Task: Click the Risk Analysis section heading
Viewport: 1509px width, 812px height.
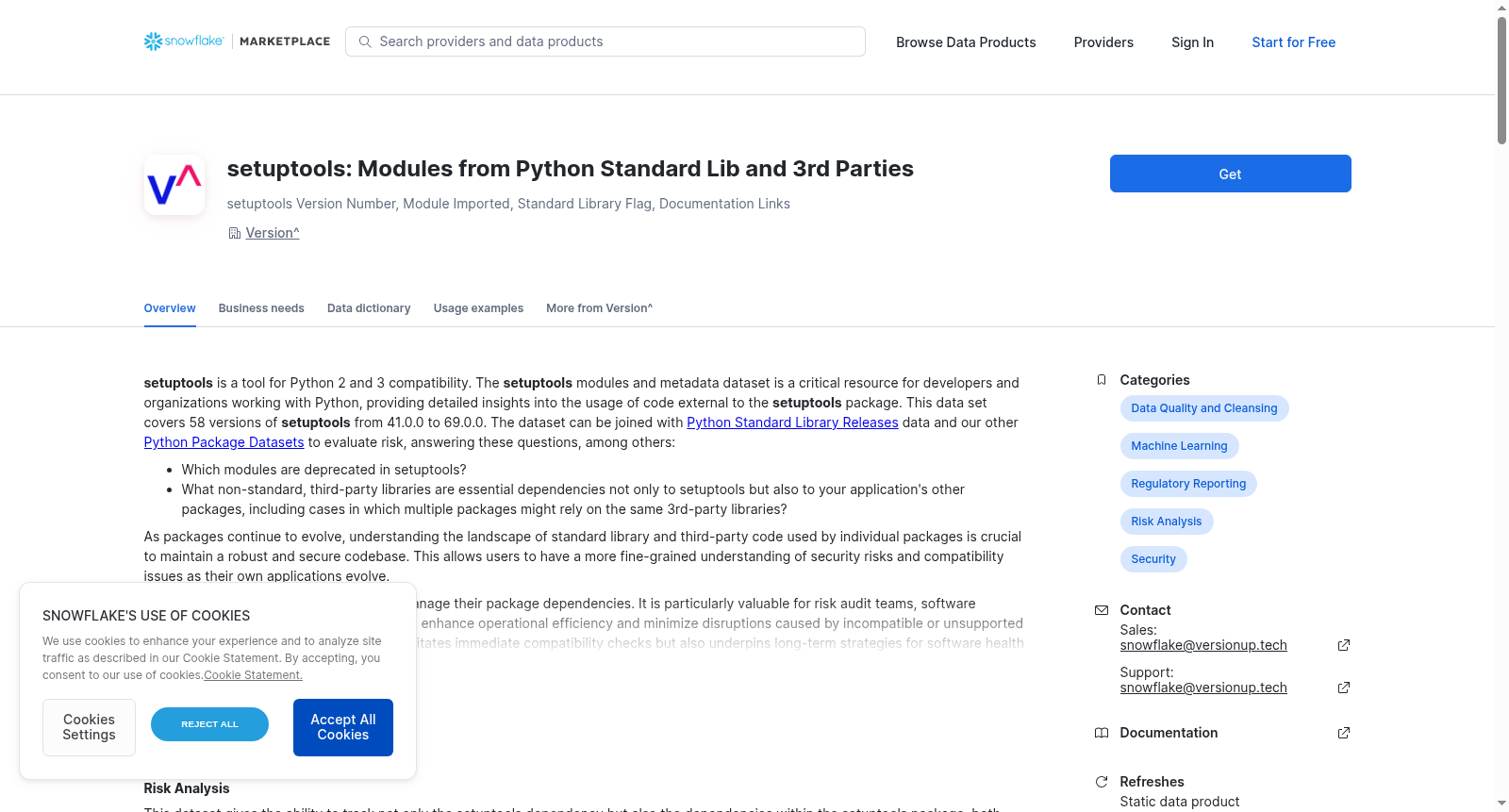Action: [x=187, y=788]
